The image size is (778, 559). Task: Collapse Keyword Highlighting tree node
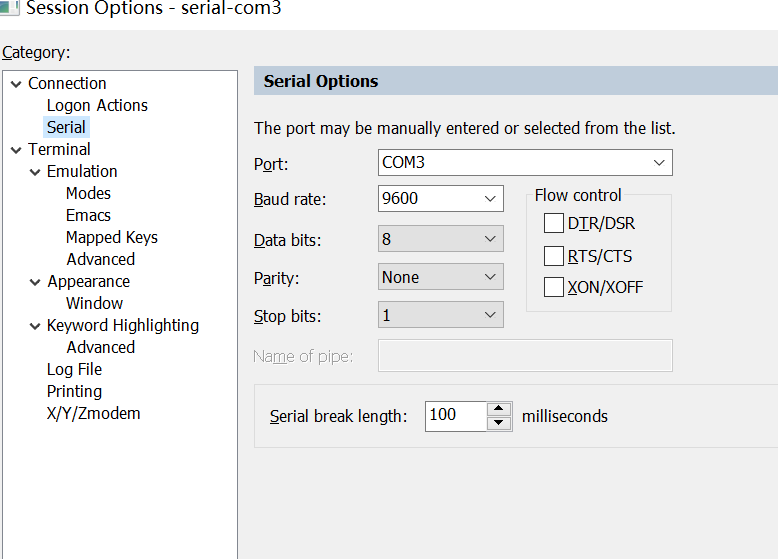[35, 326]
